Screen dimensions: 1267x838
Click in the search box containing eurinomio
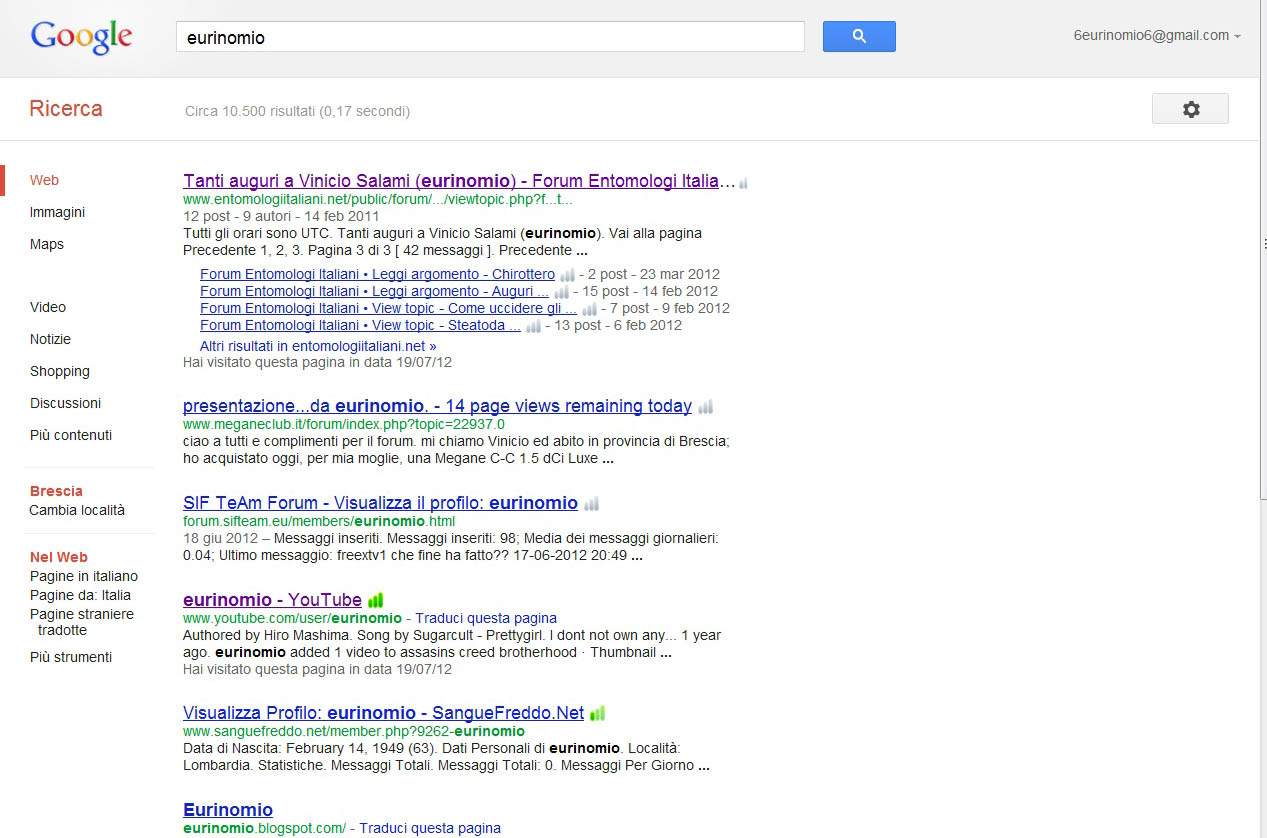(490, 37)
